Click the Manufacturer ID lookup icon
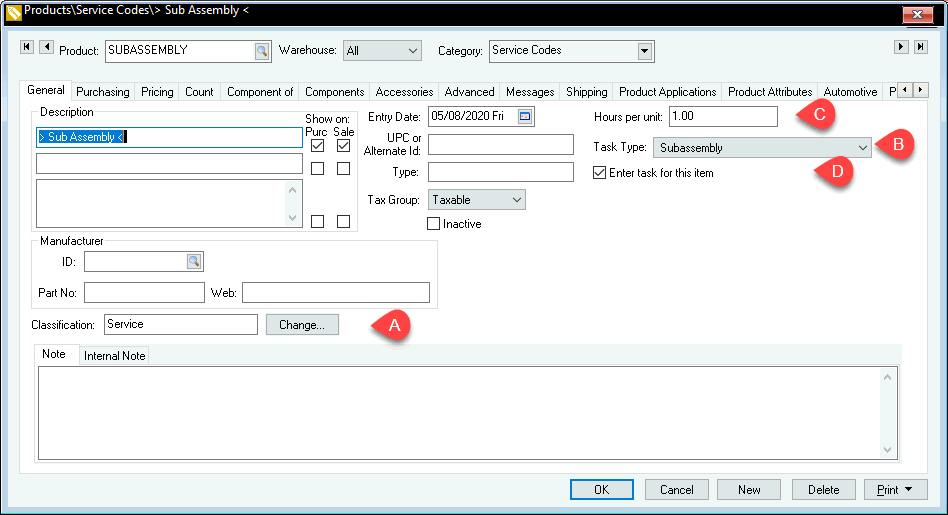Image resolution: width=948 pixels, height=515 pixels. [194, 262]
